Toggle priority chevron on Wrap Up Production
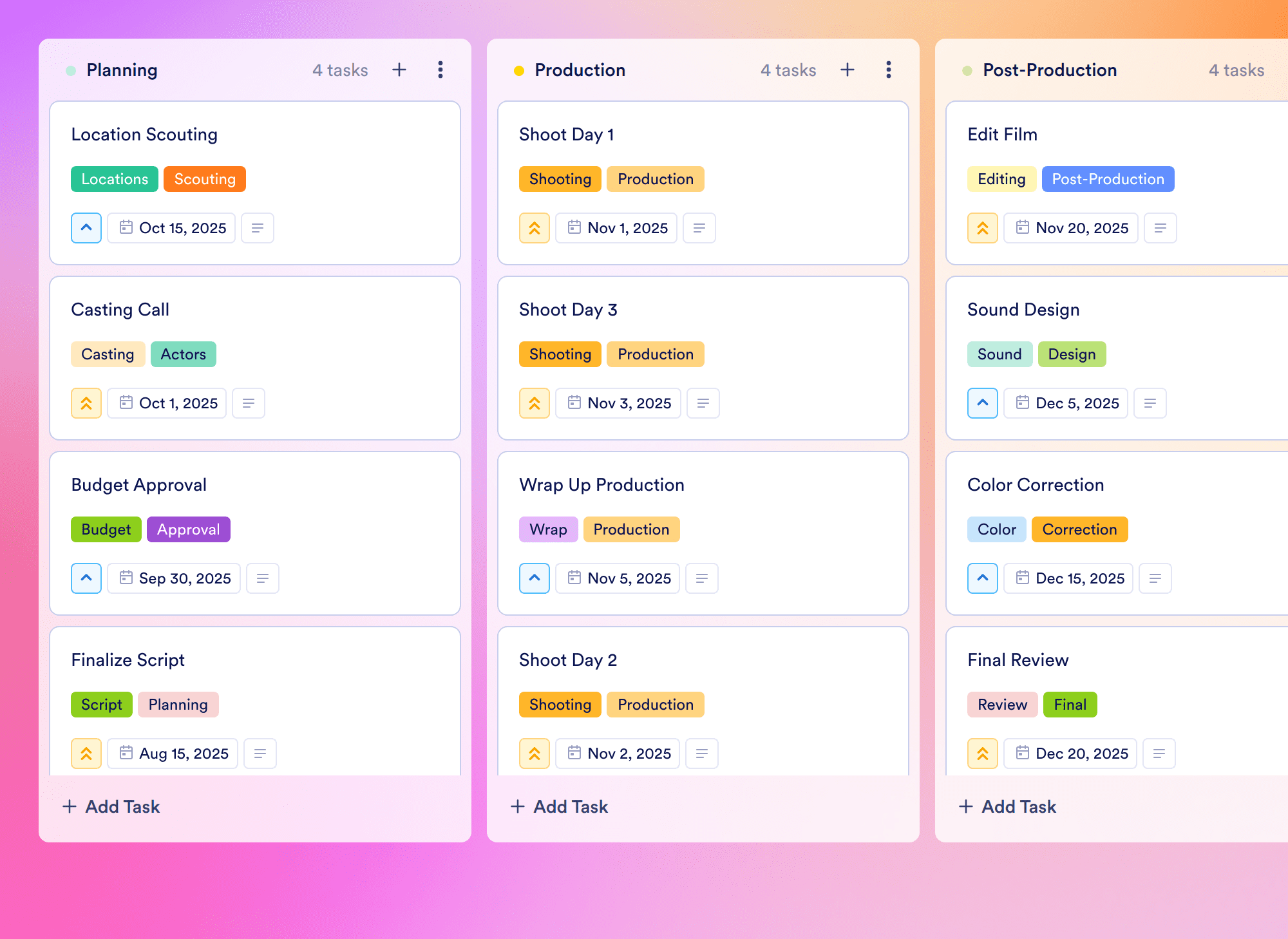Screen dimensions: 1288x939 click(x=535, y=578)
